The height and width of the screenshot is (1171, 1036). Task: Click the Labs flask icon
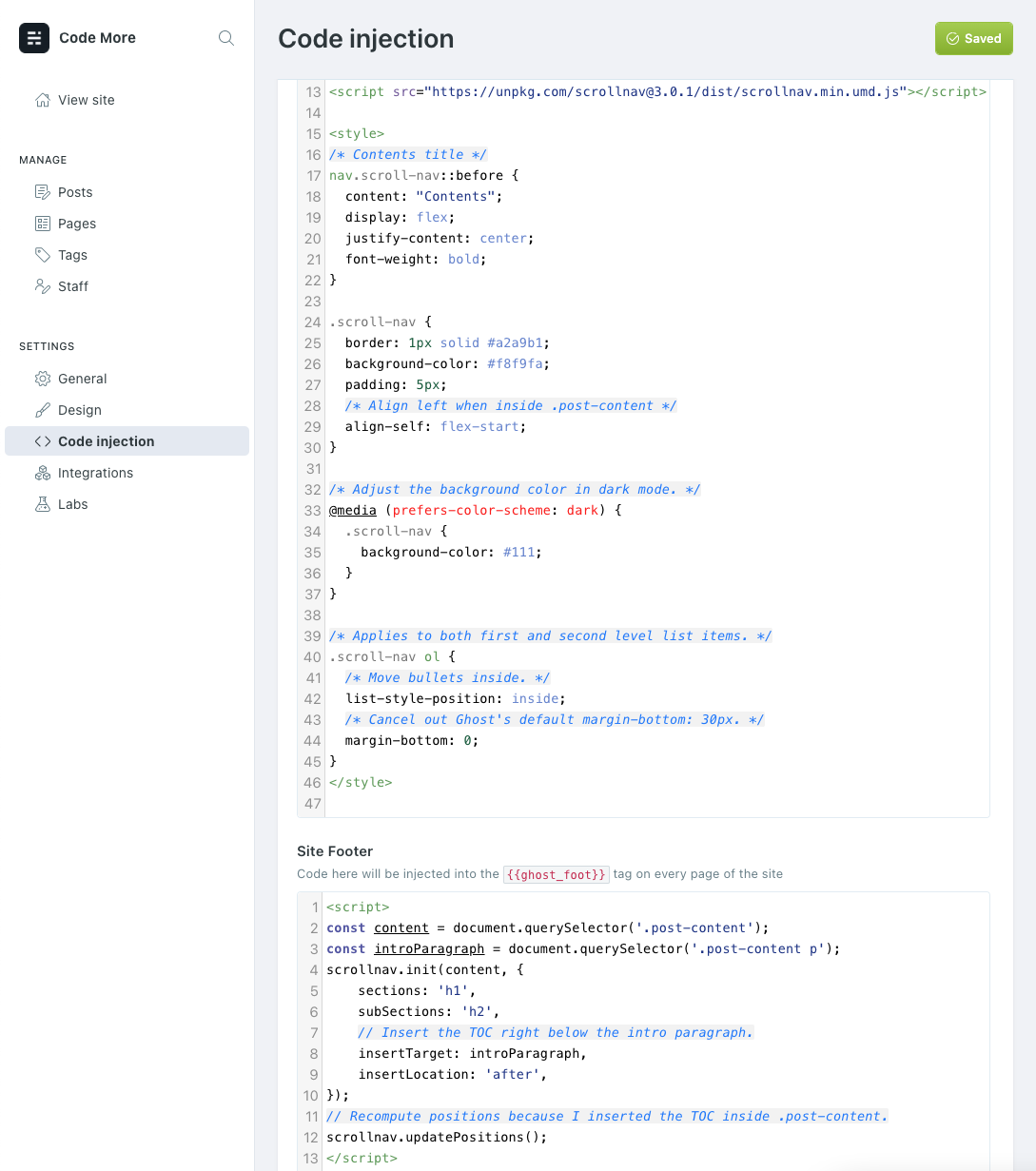[42, 504]
